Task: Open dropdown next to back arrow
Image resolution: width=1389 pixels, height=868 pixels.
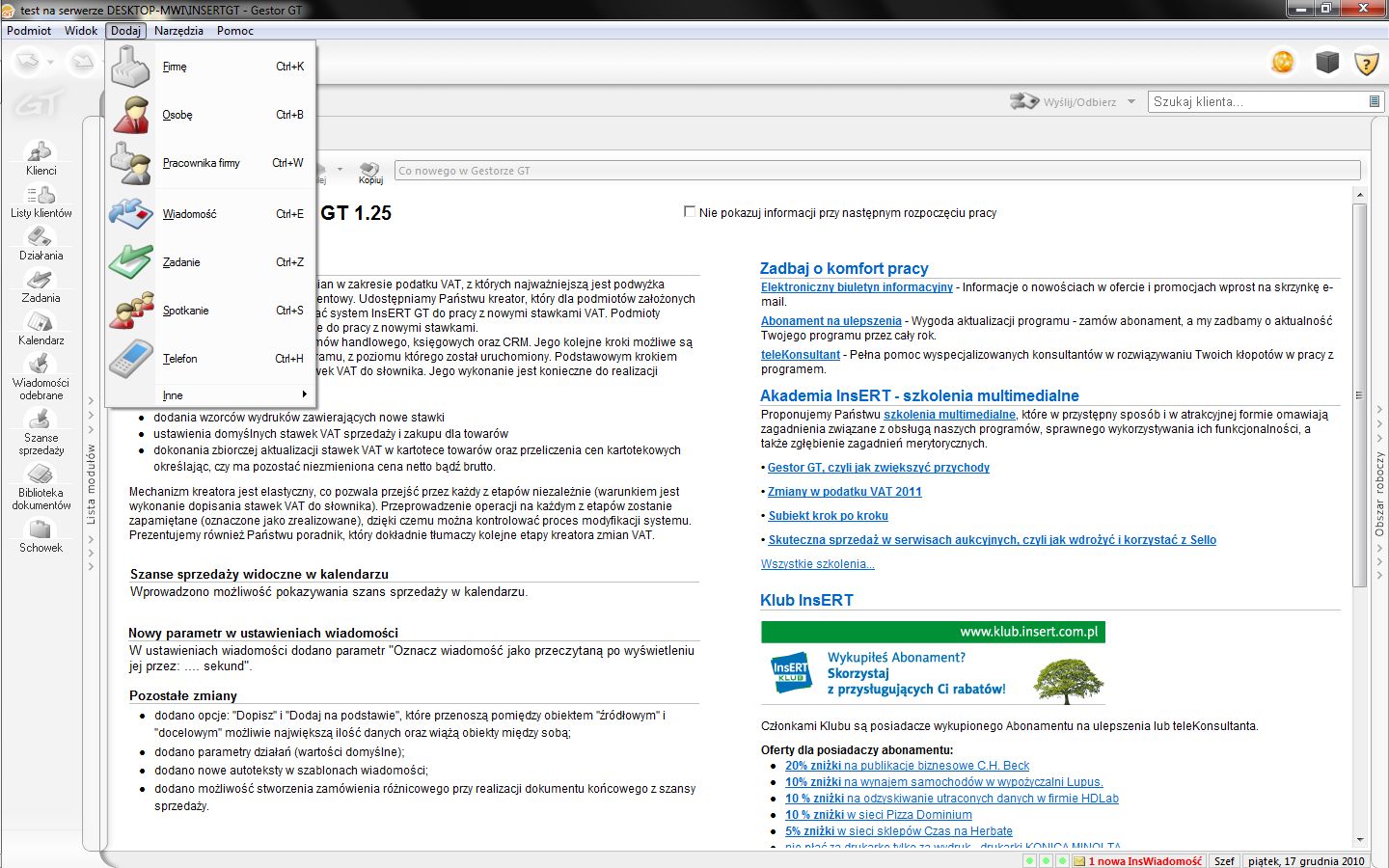Action: click(50, 64)
